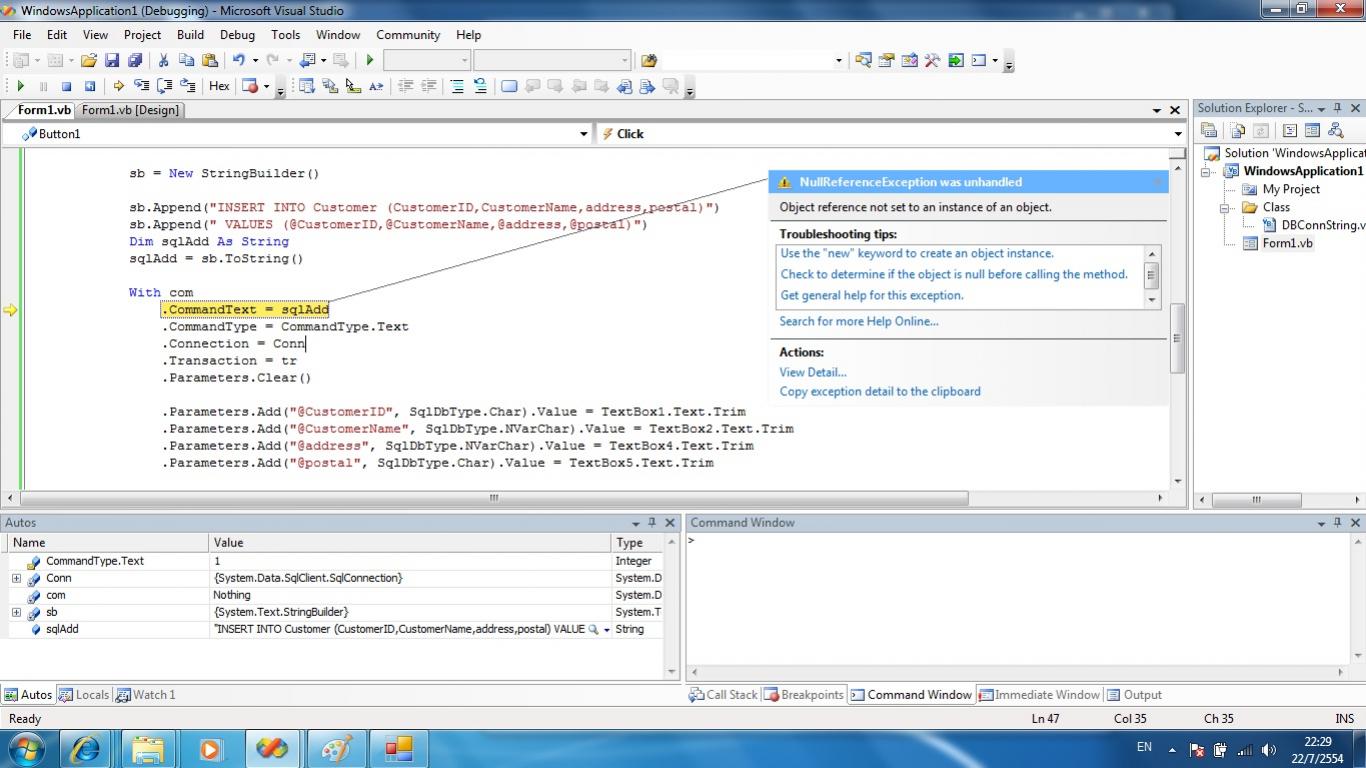Click the Step Into debug icon
1366x768 pixels.
[x=141, y=87]
